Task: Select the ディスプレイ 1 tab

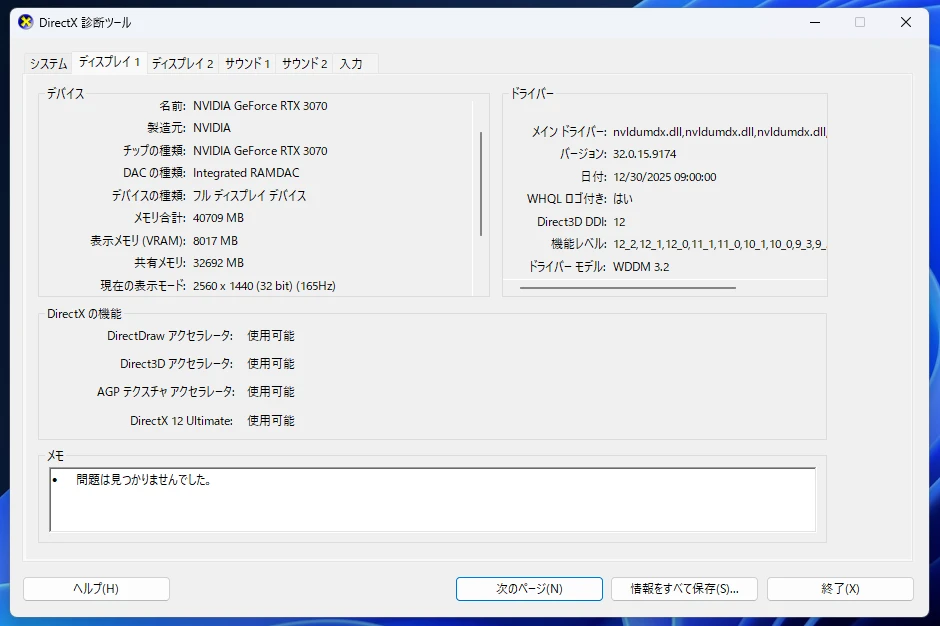Action: [x=109, y=62]
